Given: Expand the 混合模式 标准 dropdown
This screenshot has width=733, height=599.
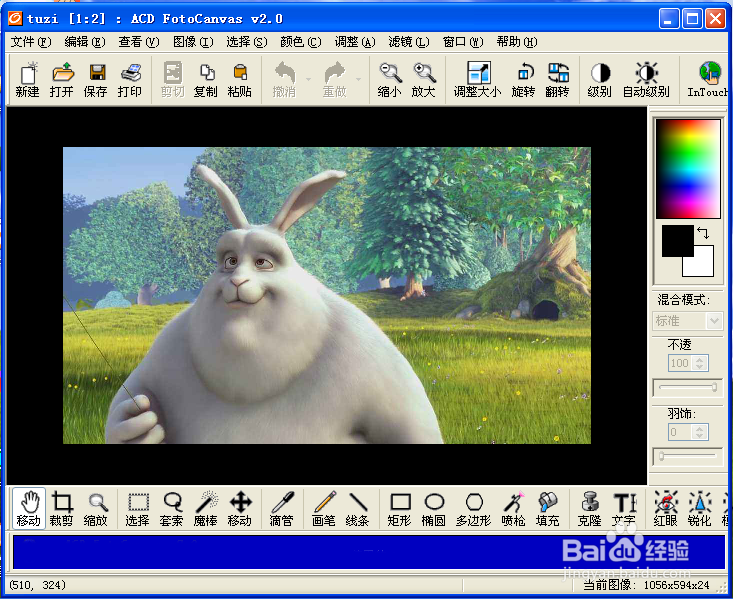Looking at the screenshot, I should click(x=714, y=321).
